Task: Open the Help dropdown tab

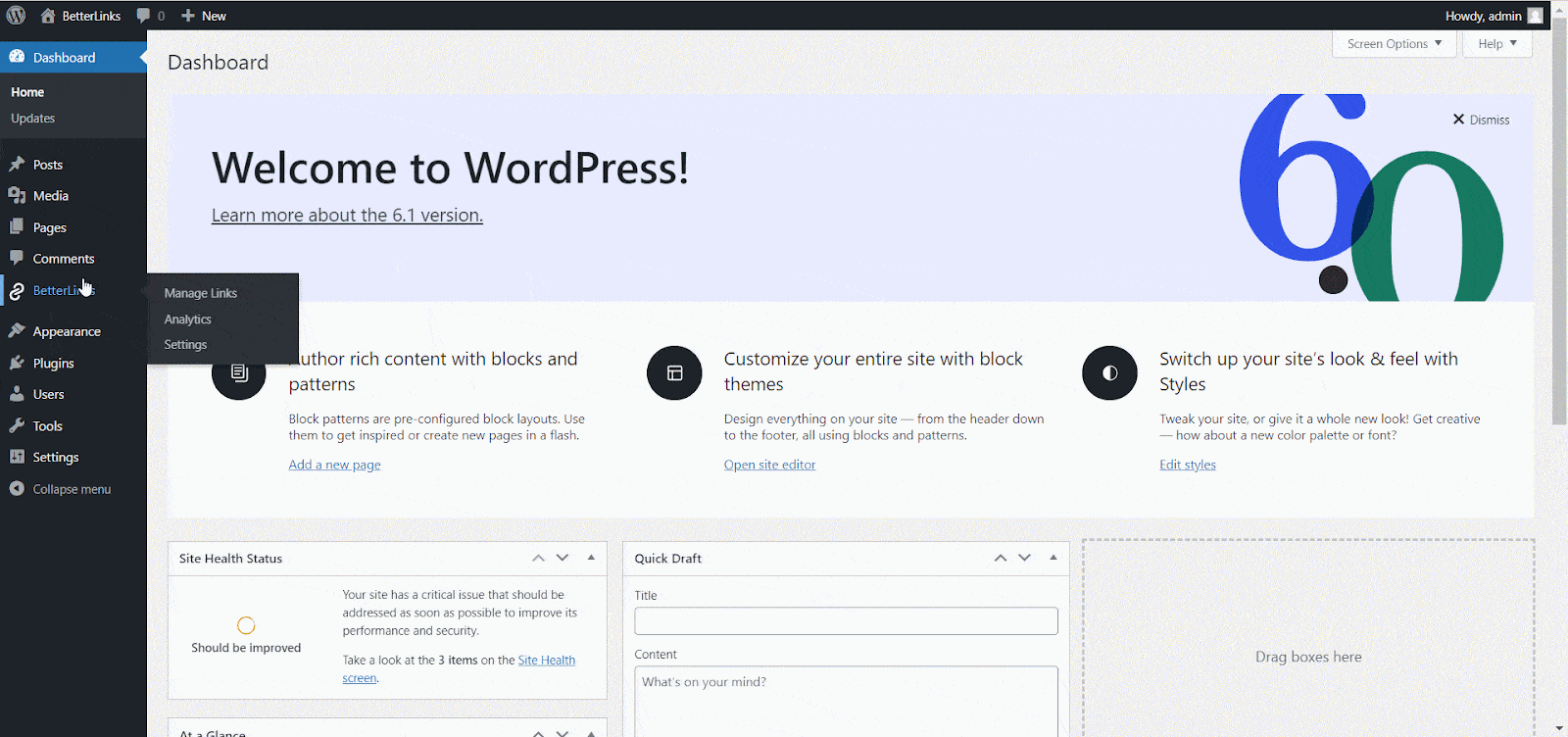Action: pyautogui.click(x=1496, y=44)
